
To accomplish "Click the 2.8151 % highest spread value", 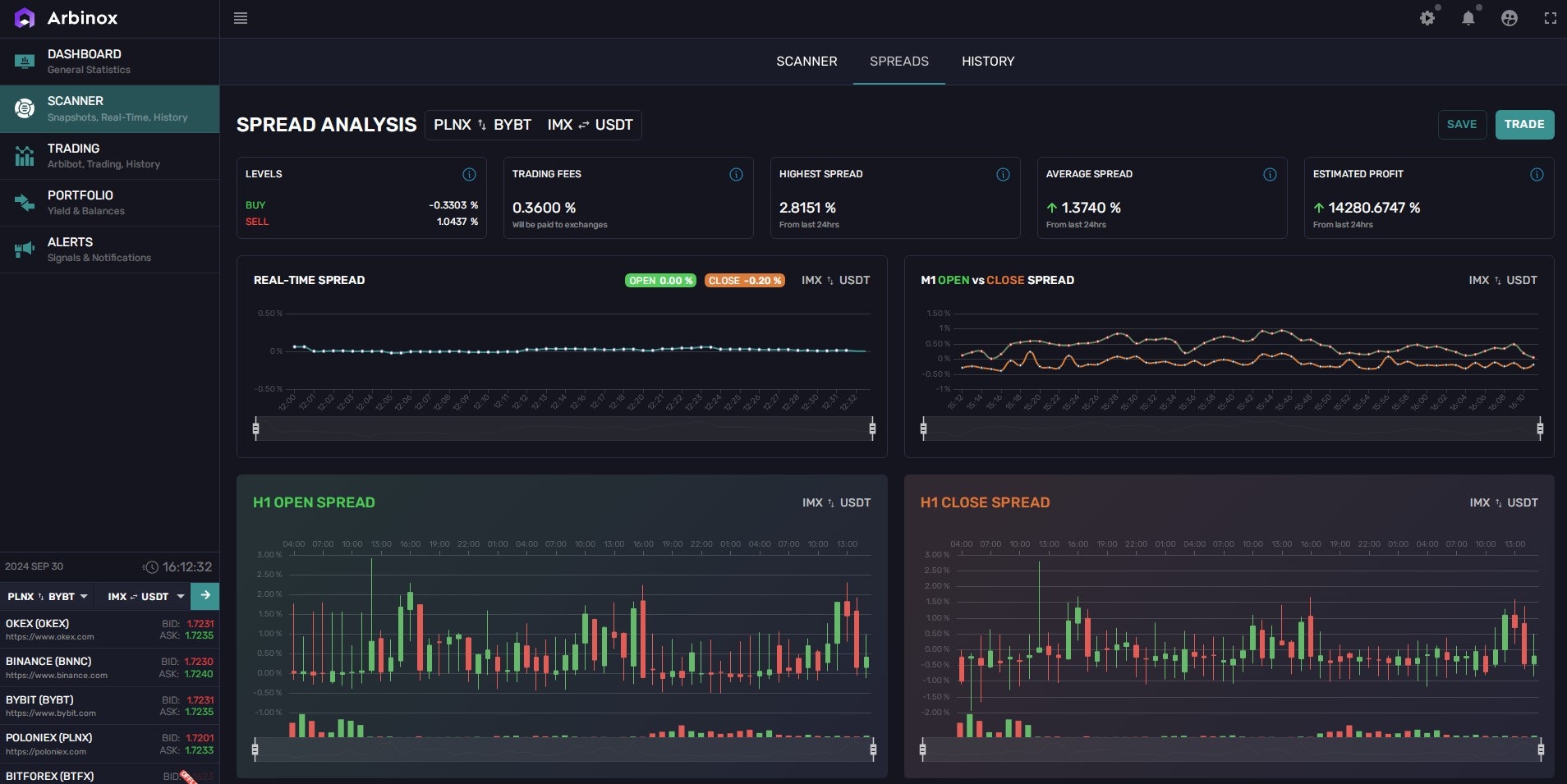I will coord(807,209).
